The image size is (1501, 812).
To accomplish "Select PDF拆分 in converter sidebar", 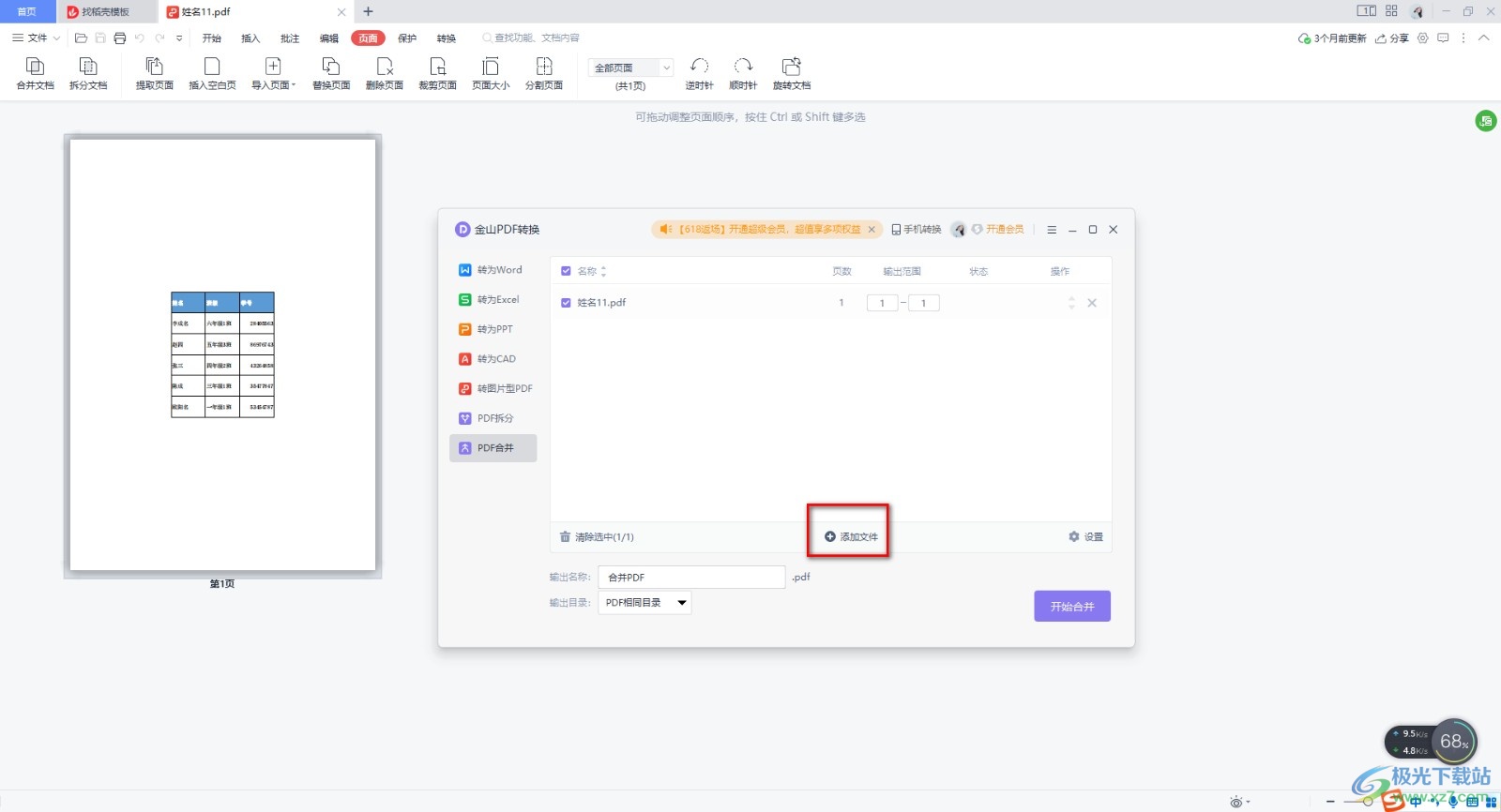I will [x=493, y=418].
